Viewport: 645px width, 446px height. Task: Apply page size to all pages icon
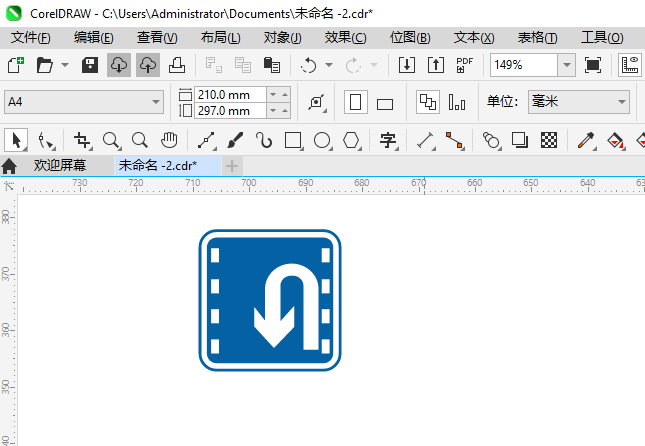(428, 102)
